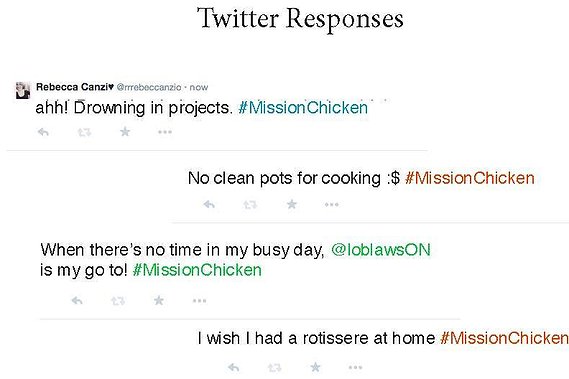Open more options on 'Drowning in projects' tweet

tap(165, 132)
